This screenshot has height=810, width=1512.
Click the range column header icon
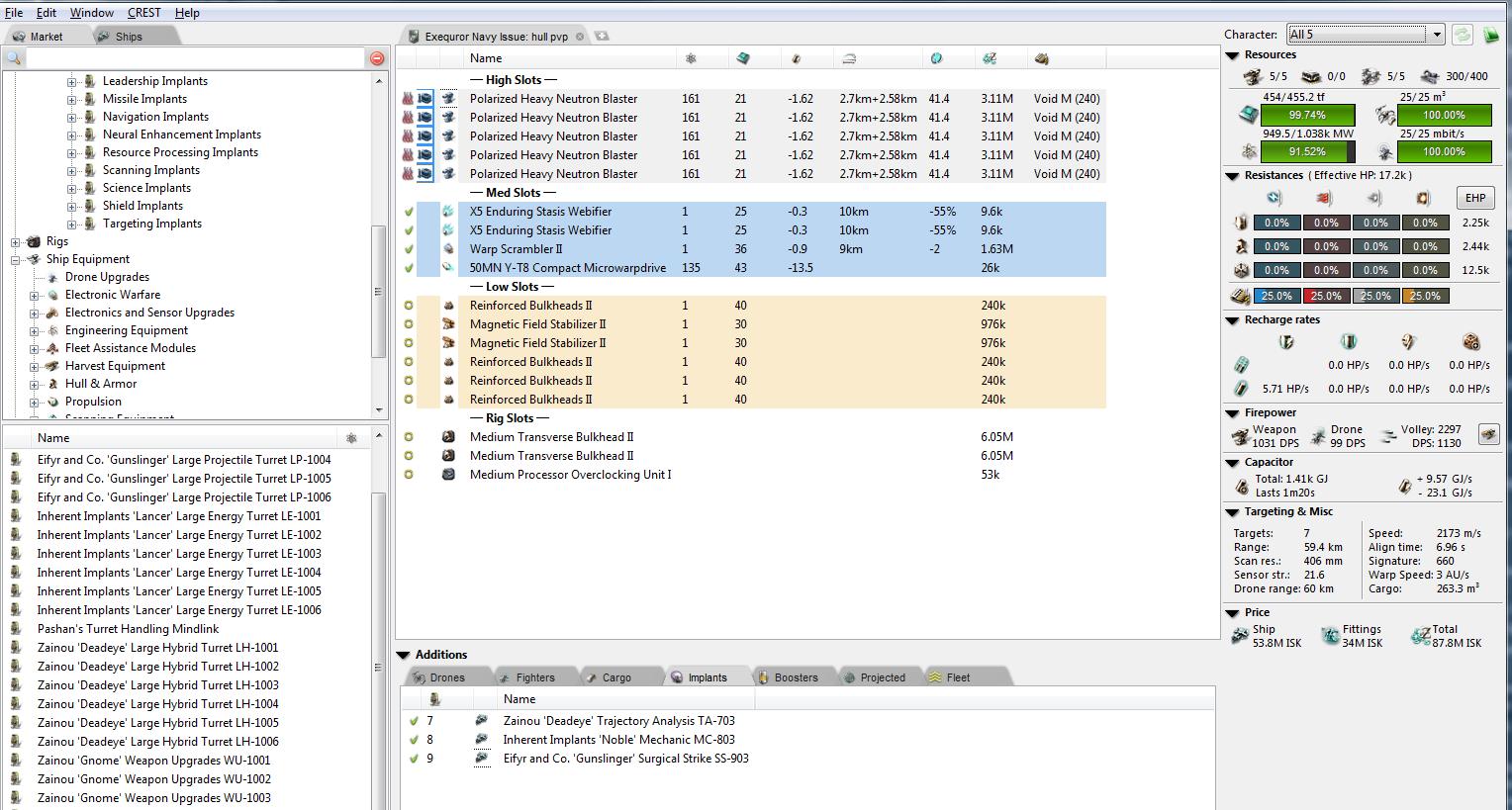pyautogui.click(x=849, y=58)
